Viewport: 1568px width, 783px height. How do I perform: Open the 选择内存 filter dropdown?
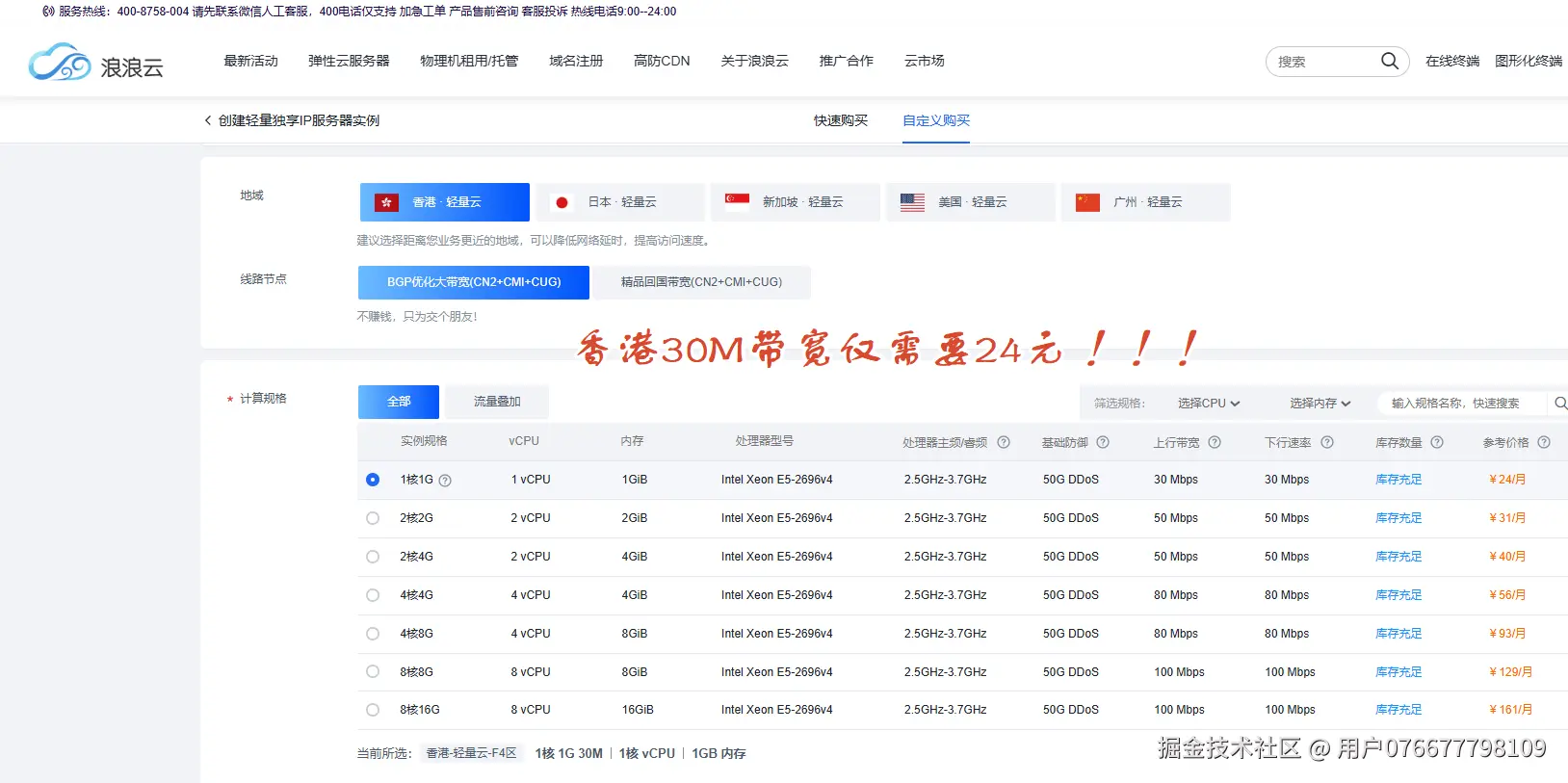click(1320, 404)
